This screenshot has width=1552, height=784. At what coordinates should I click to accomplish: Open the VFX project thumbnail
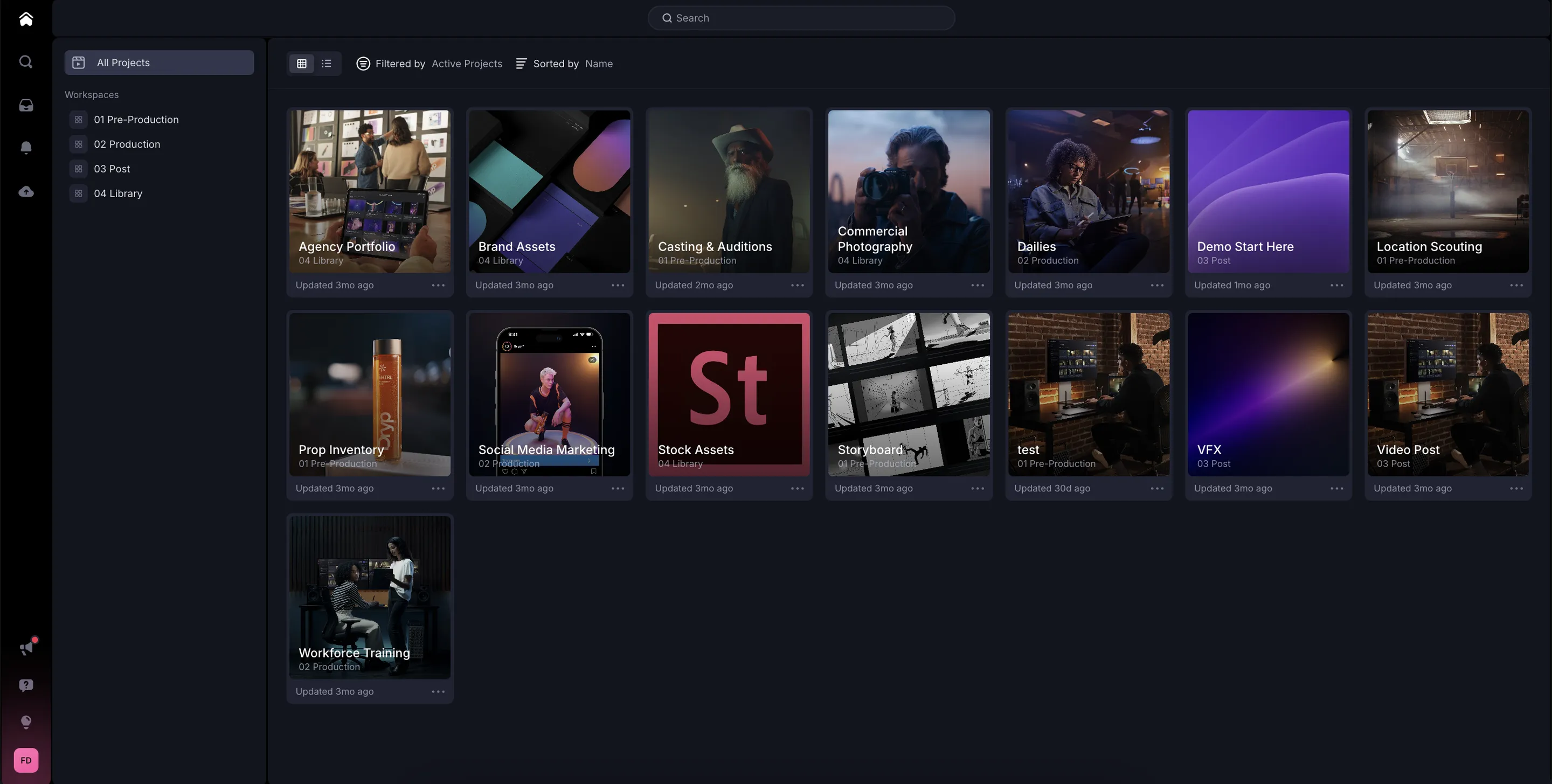tap(1267, 393)
